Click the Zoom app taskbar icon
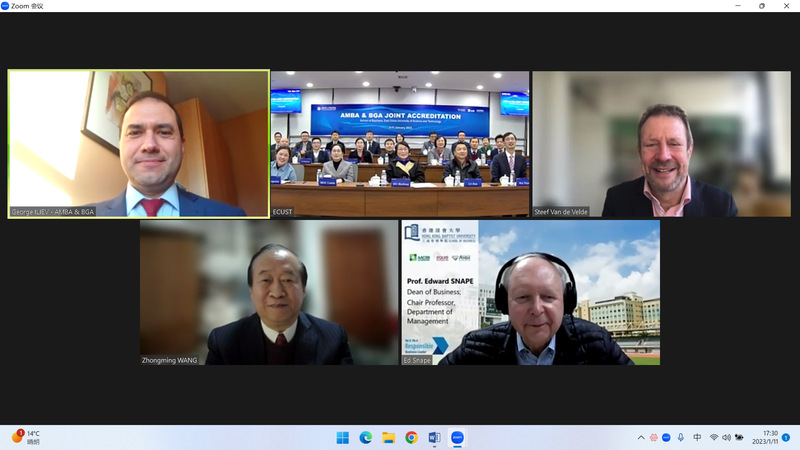This screenshot has height=450, width=800. (457, 438)
